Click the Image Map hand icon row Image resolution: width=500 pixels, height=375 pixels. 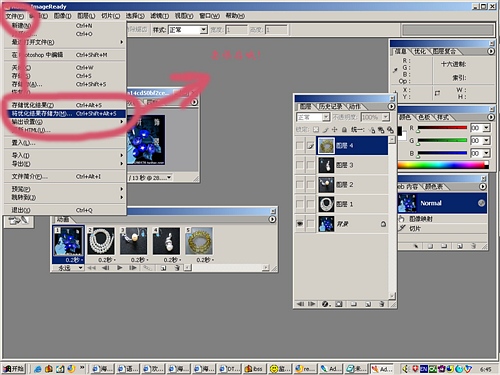(442, 219)
